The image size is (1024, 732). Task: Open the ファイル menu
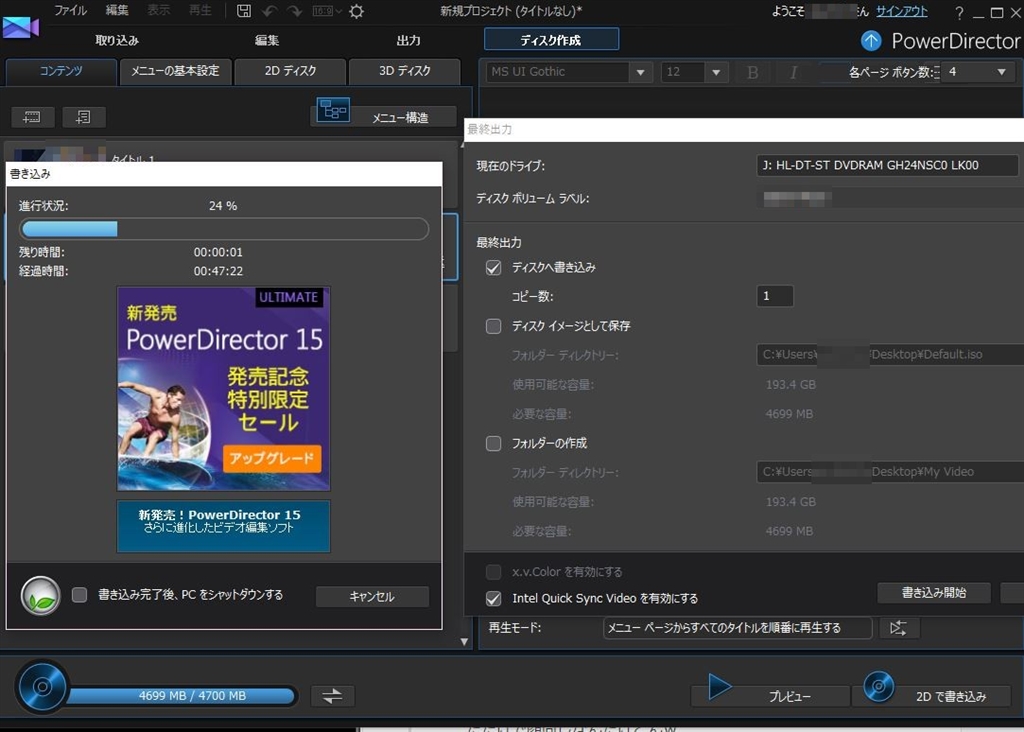[70, 10]
